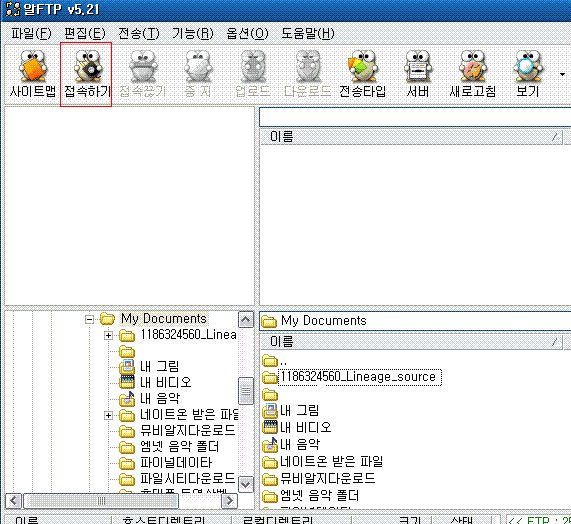Open the 편집(E) menu
The width and height of the screenshot is (571, 524).
[x=85, y=34]
